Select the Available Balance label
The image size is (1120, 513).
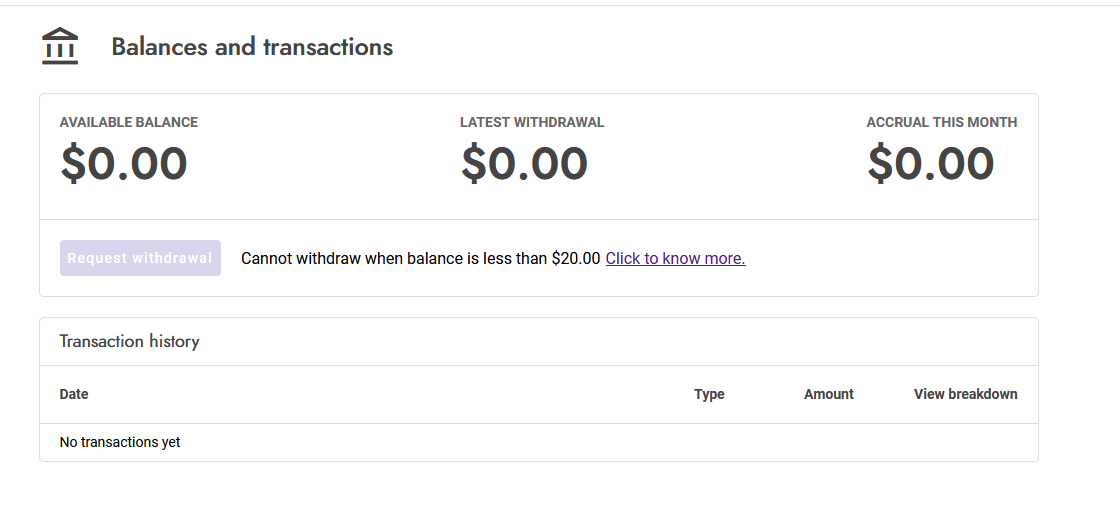tap(129, 122)
